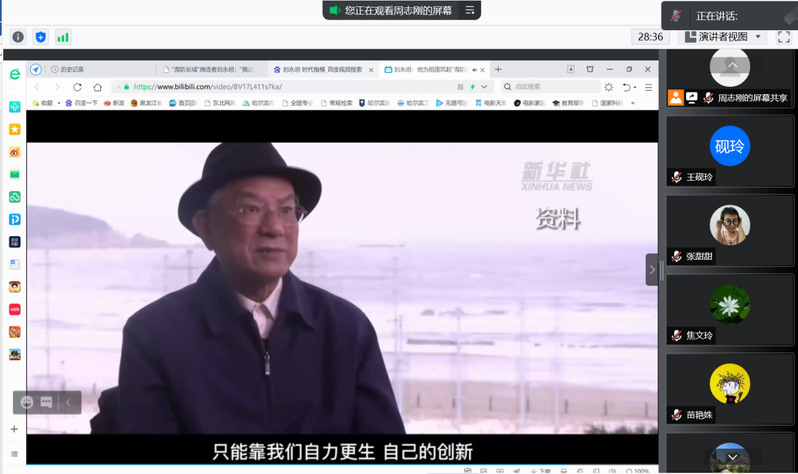Viewport: 798px width, 474px height.
Task: Click 王砚玲's muted microphone icon
Action: pyautogui.click(x=676, y=177)
